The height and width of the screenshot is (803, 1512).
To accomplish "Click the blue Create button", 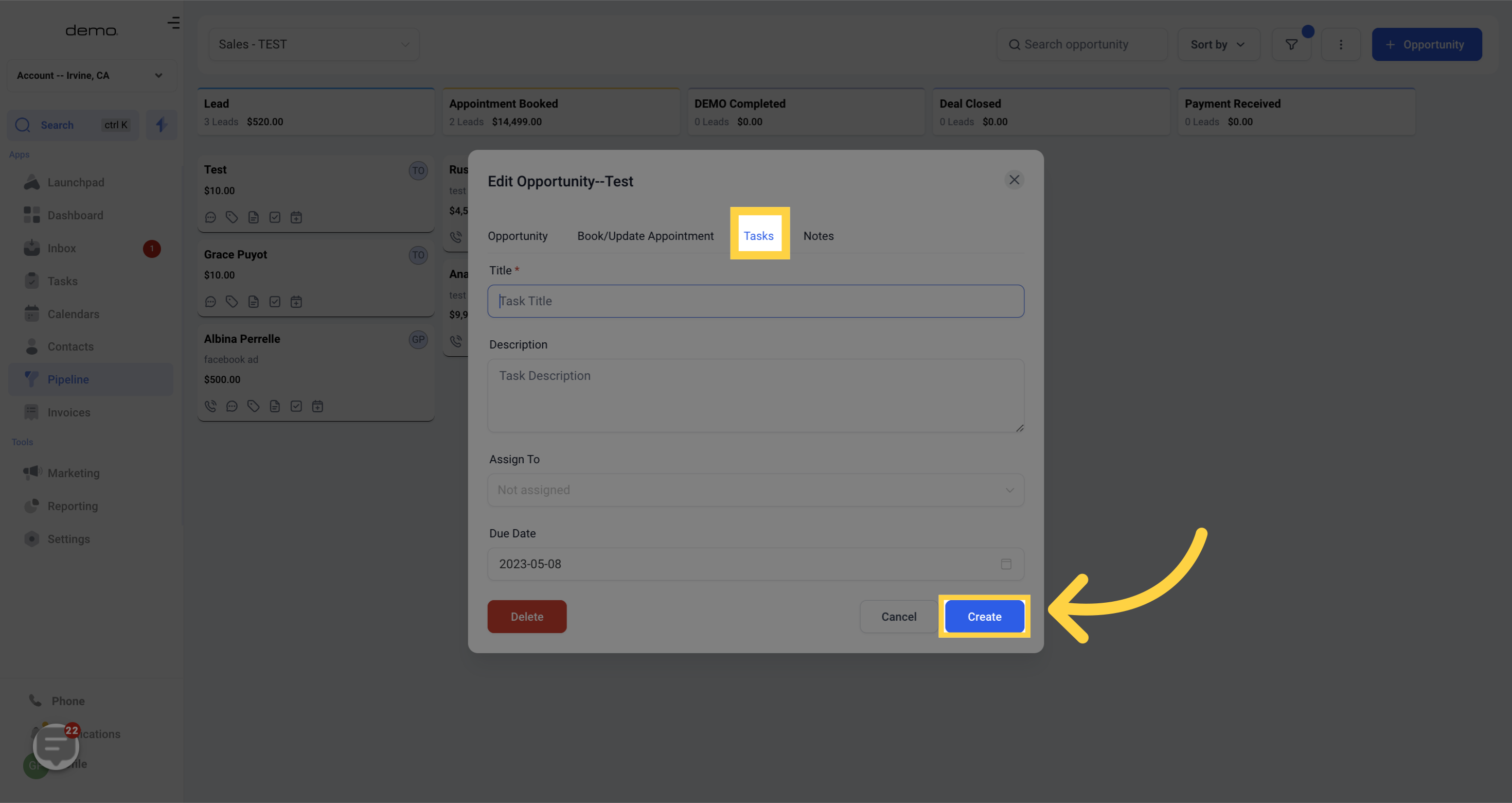I will [x=984, y=616].
